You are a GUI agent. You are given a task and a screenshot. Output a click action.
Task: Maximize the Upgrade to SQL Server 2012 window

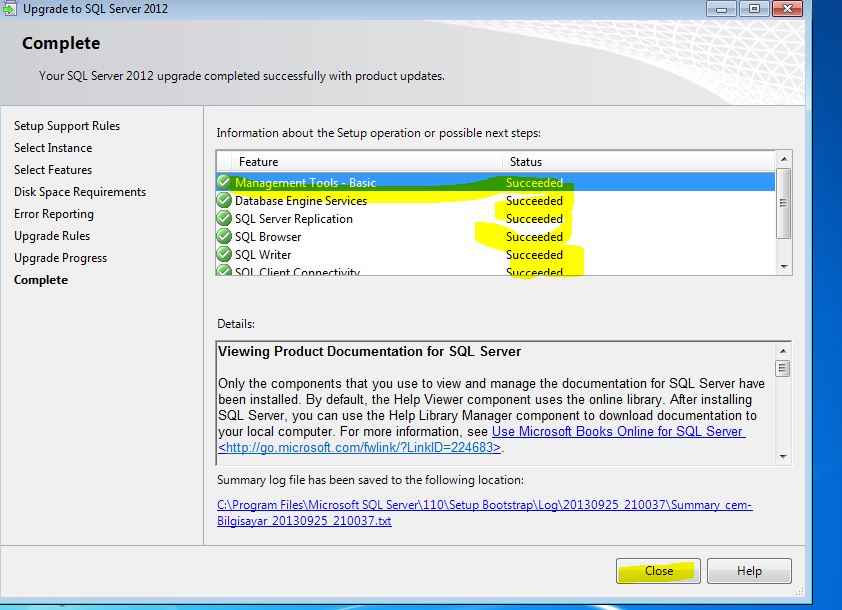[x=754, y=9]
